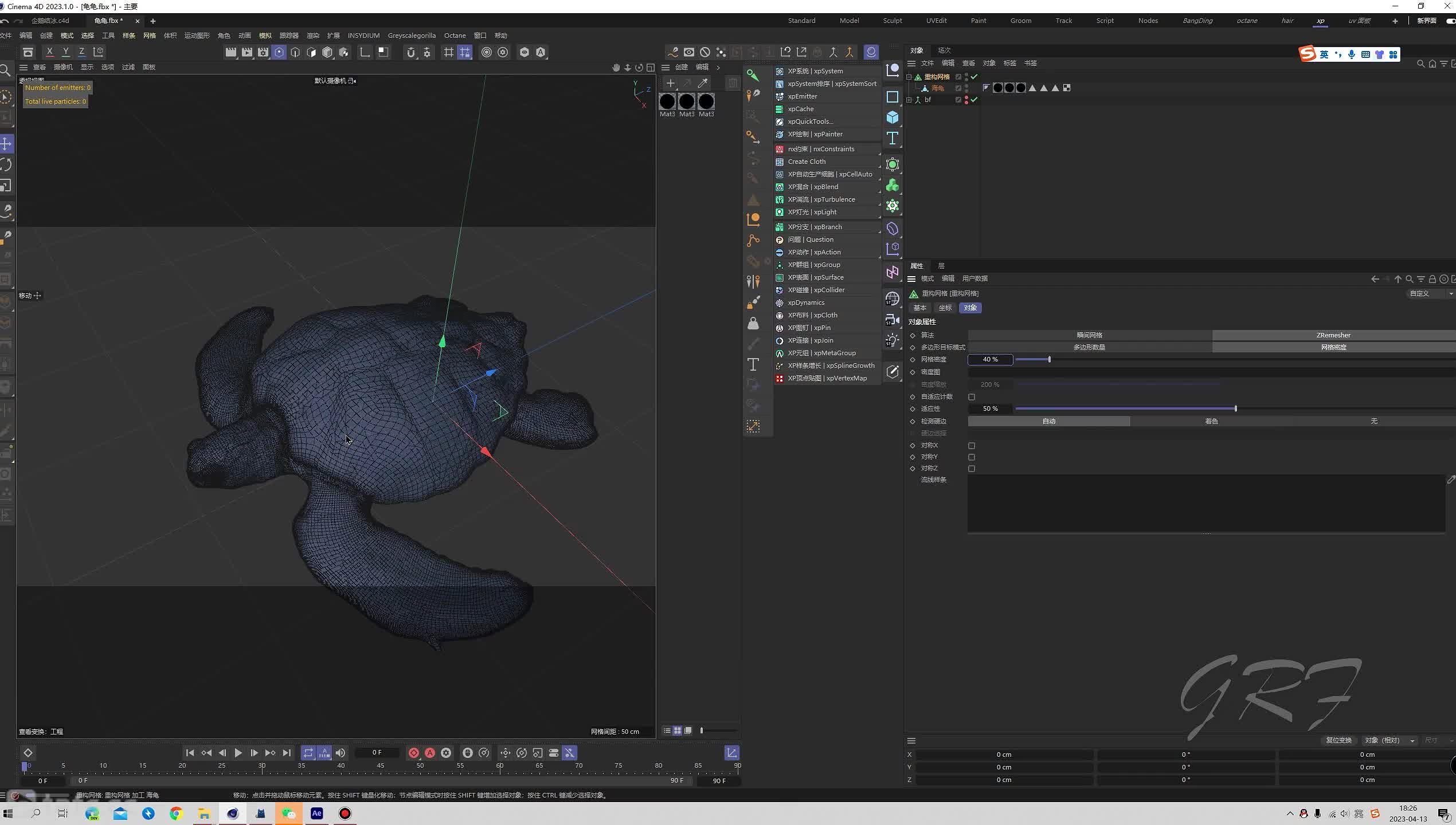Select the Rotate tool in the left toolbar
The height and width of the screenshot is (825, 1456).
(6, 165)
